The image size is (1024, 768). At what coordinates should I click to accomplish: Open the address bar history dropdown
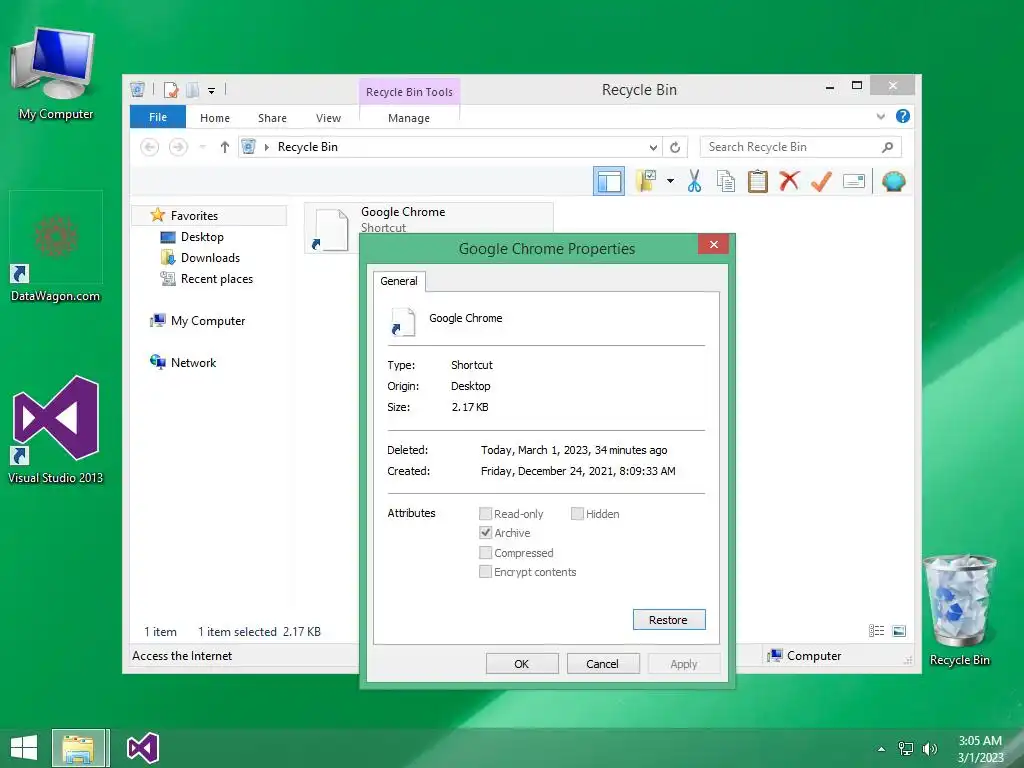(653, 148)
